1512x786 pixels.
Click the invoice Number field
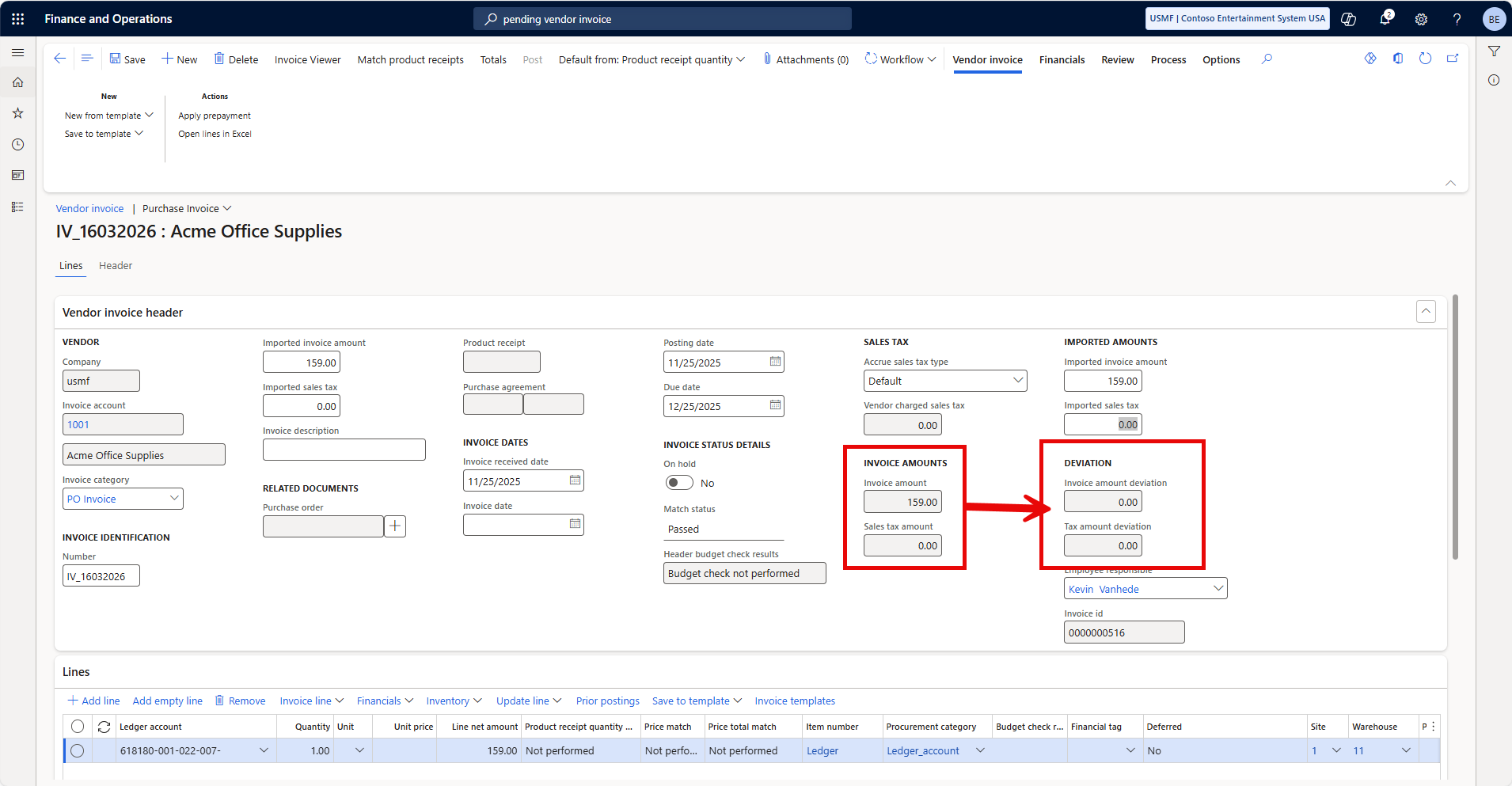(101, 575)
